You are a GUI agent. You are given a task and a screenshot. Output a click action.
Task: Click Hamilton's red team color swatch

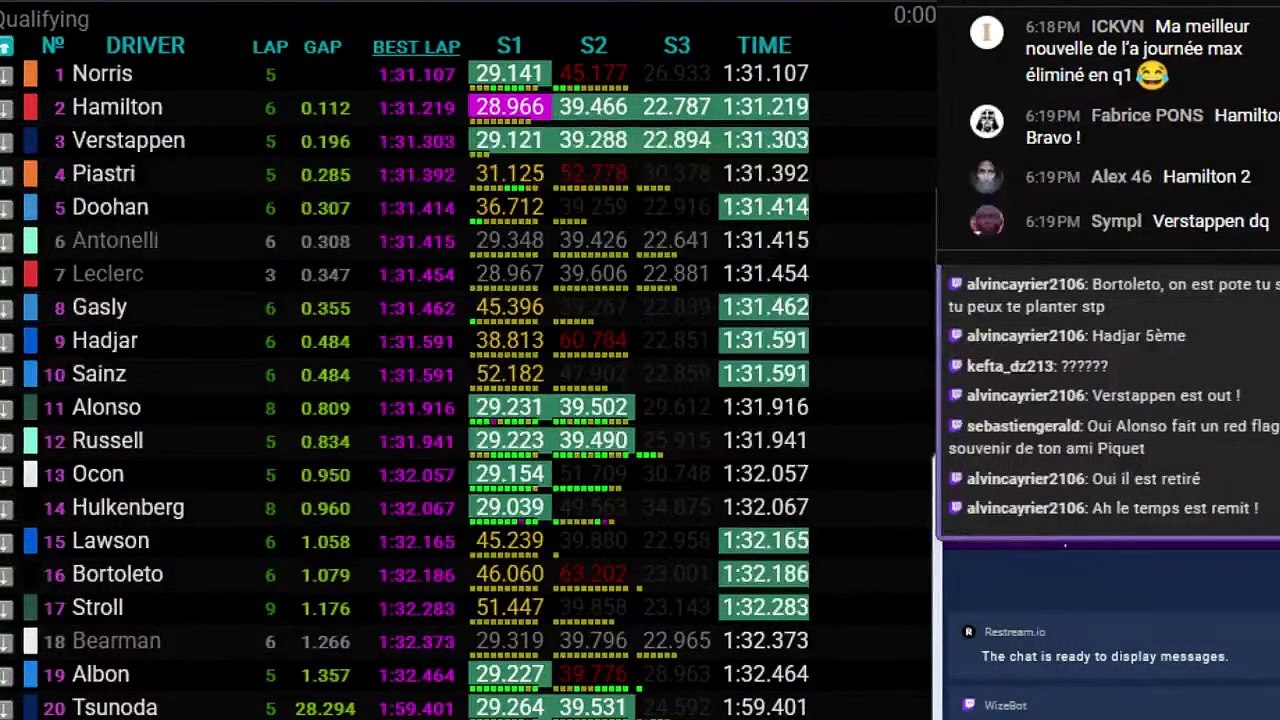pos(31,107)
